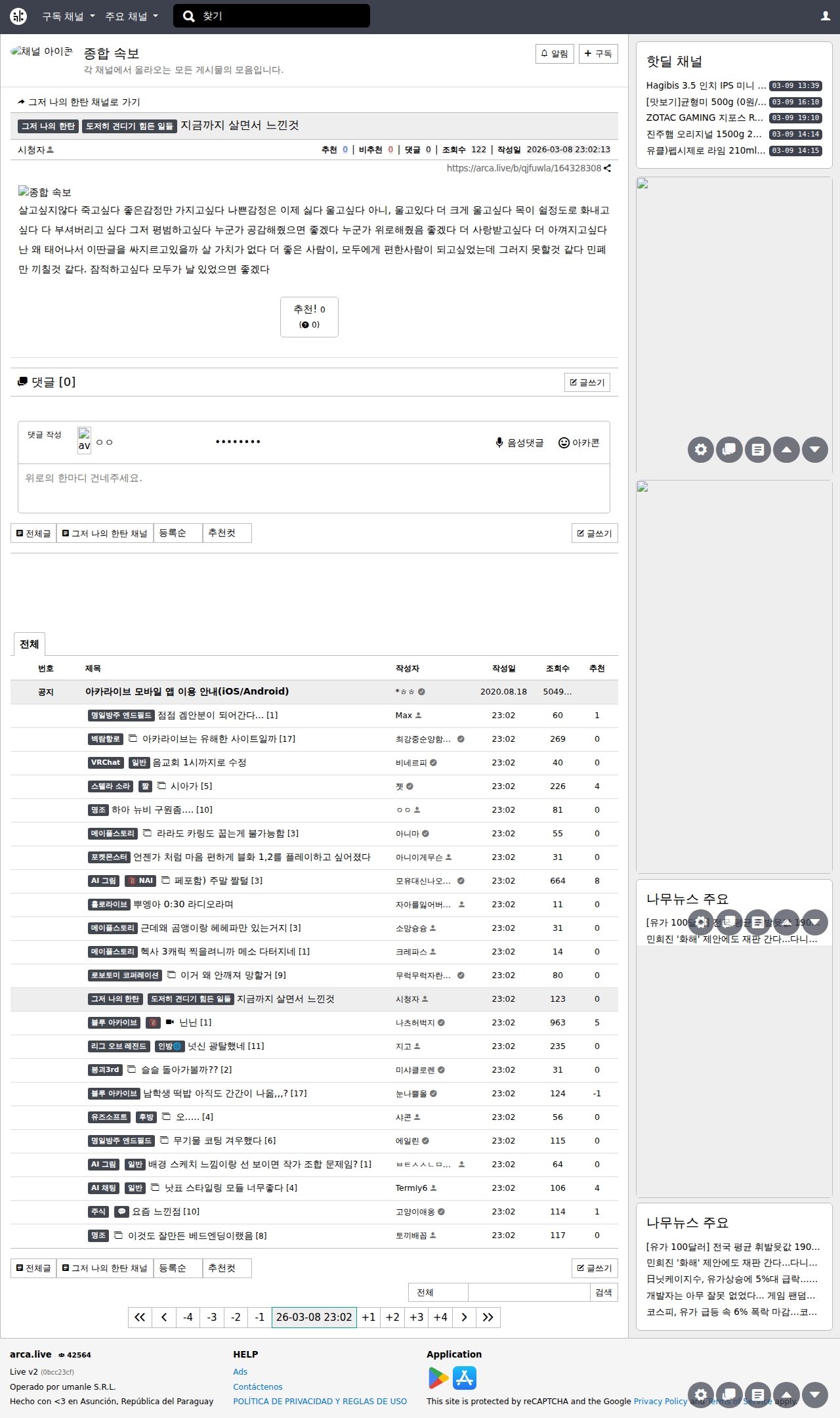
Task: Open the post URL link arca.live/b/qjfuwla
Action: 524,168
